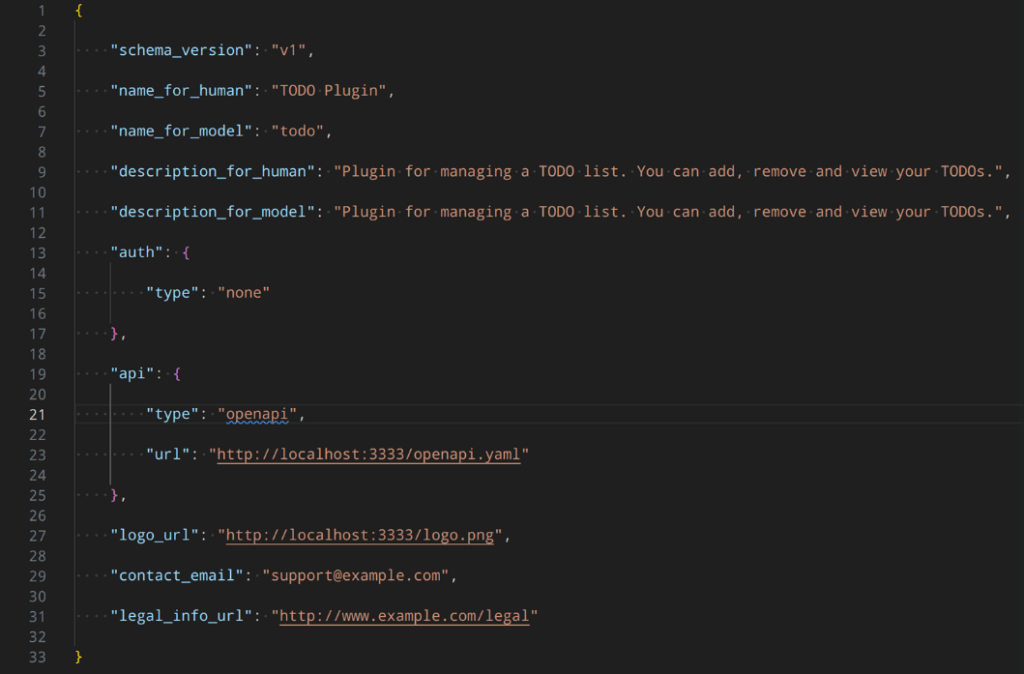Click the closing curly brace on line 33
This screenshot has height=674, width=1024.
tap(79, 656)
